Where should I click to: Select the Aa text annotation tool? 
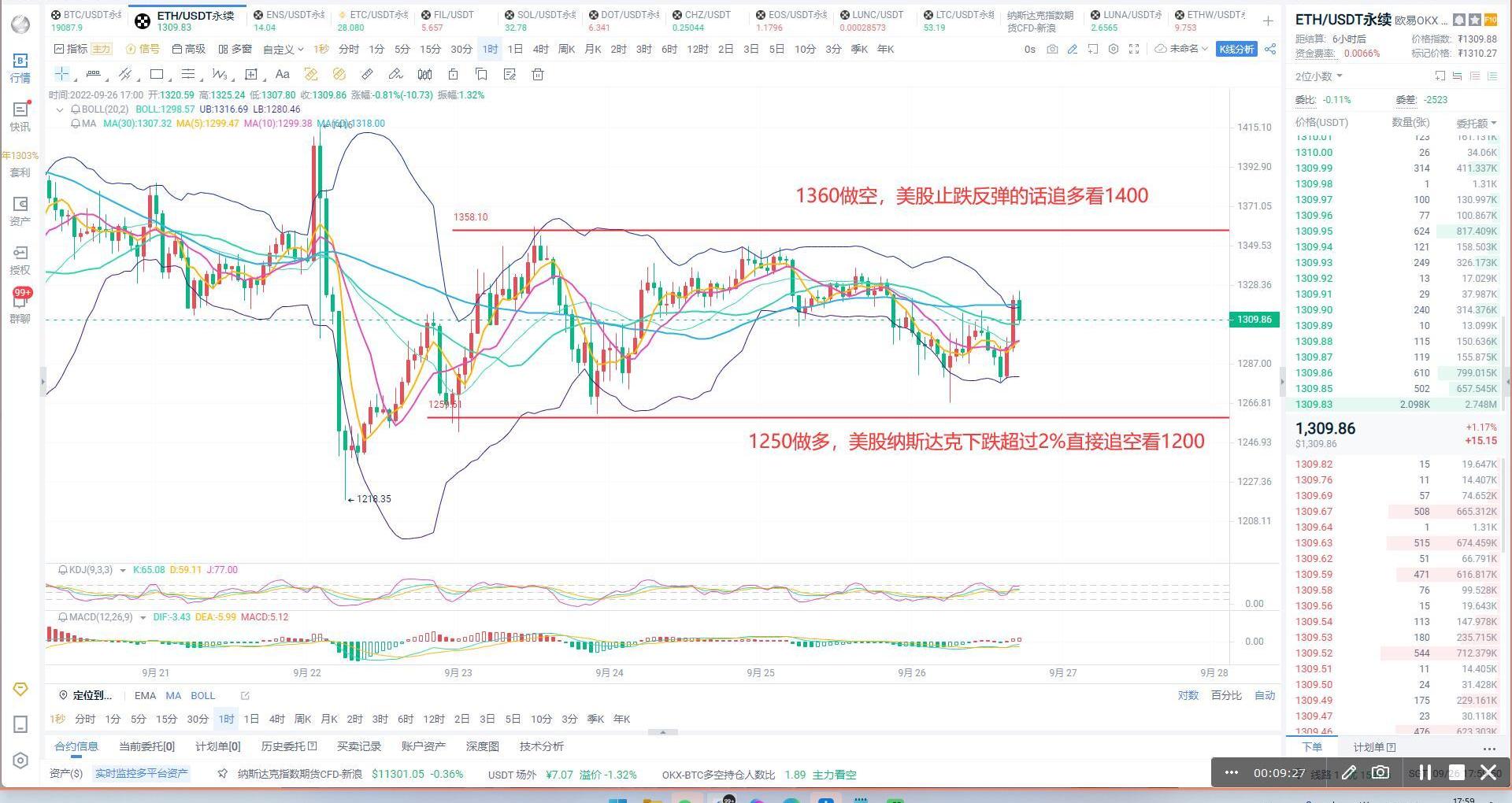tap(283, 74)
